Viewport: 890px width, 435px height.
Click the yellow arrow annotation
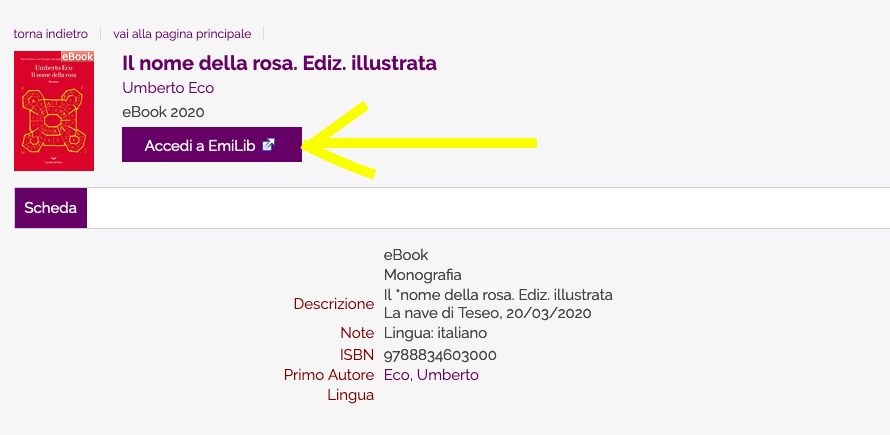(419, 140)
